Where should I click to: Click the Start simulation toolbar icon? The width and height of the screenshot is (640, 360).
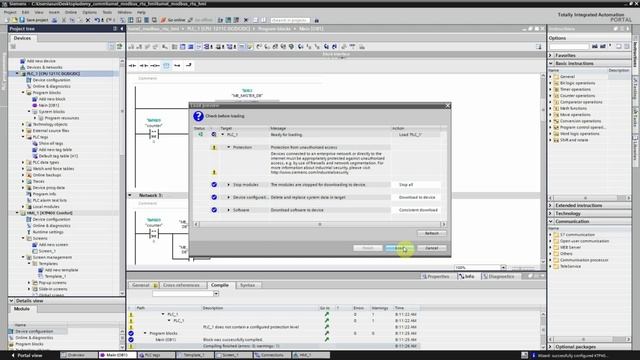coord(147,20)
